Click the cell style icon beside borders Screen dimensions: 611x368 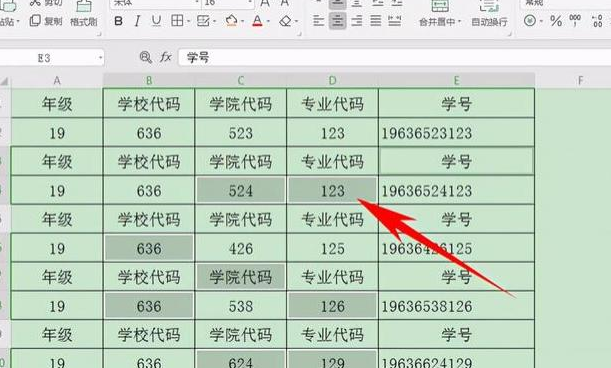pyautogui.click(x=203, y=21)
